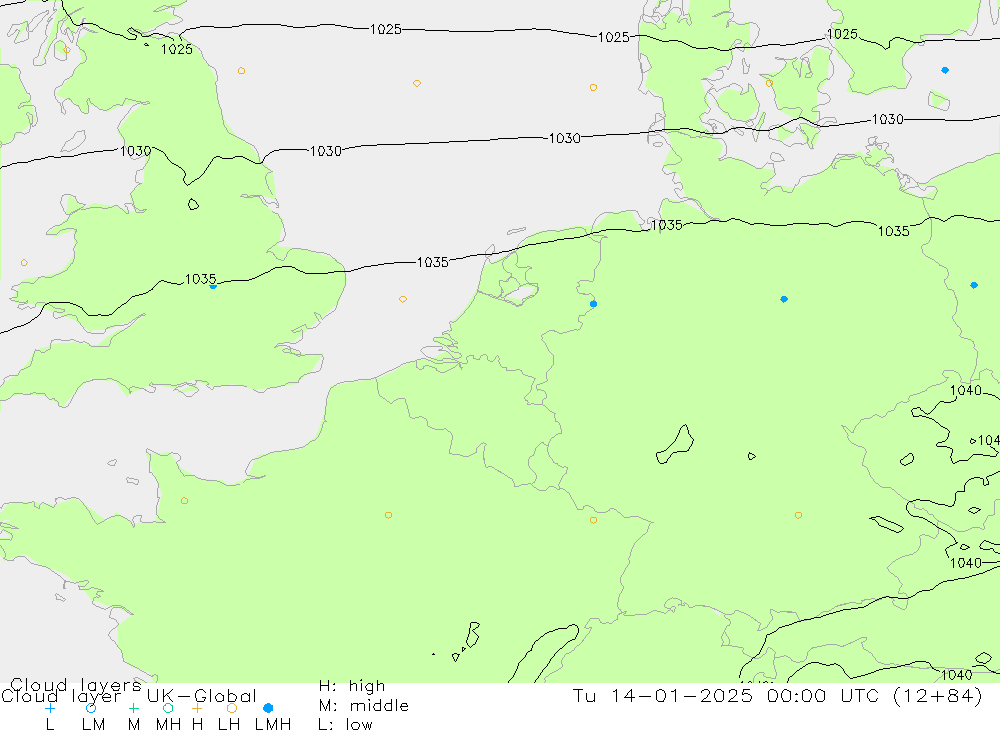The image size is (1000, 733).
Task: Click the 1035 isobar label over England
Action: tap(200, 279)
